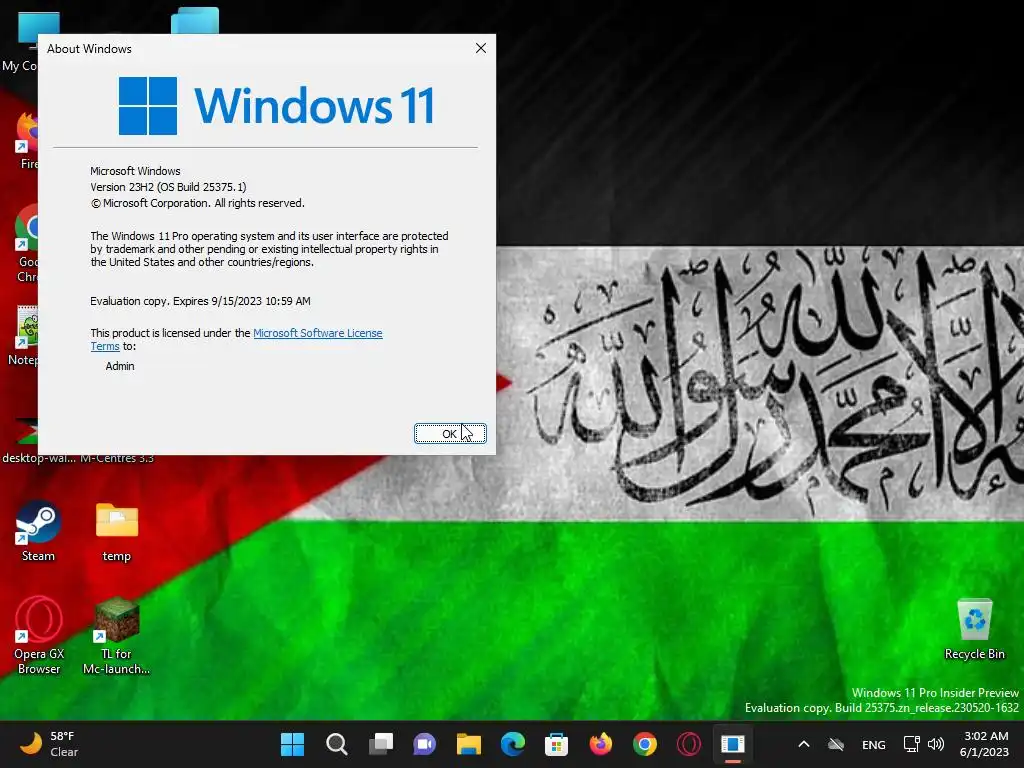The height and width of the screenshot is (768, 1024).
Task: Open clock and calendar showing 3:02 AM
Action: tap(986, 744)
